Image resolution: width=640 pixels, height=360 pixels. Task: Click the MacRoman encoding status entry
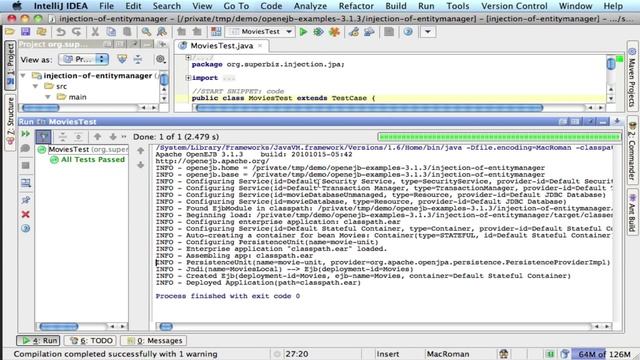[x=448, y=354]
